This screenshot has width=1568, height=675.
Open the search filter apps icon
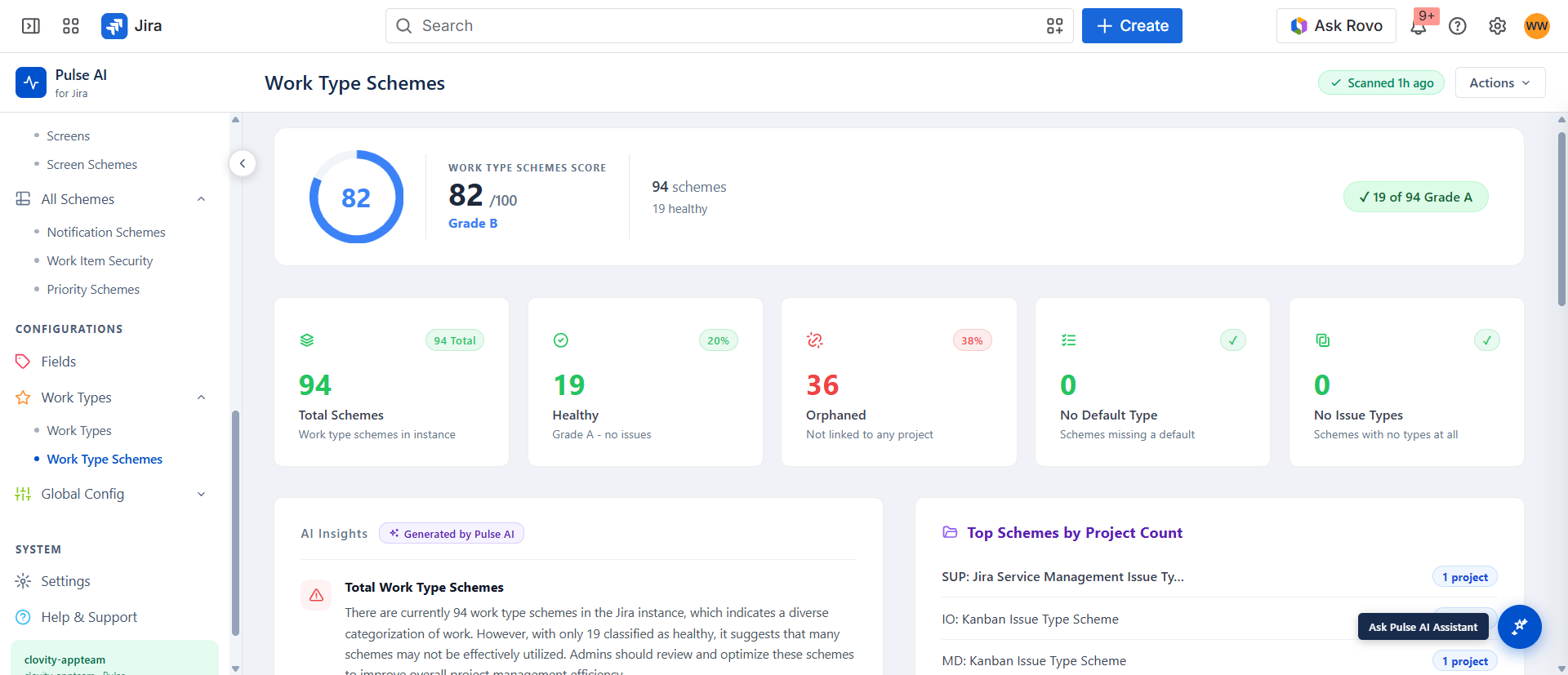(1055, 26)
